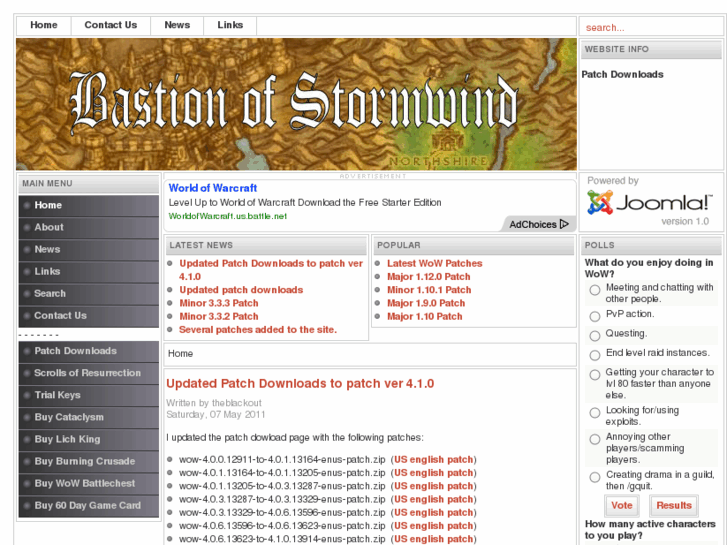Open Patch Downloads in the sidebar menu
727x545 pixels.
89,351
